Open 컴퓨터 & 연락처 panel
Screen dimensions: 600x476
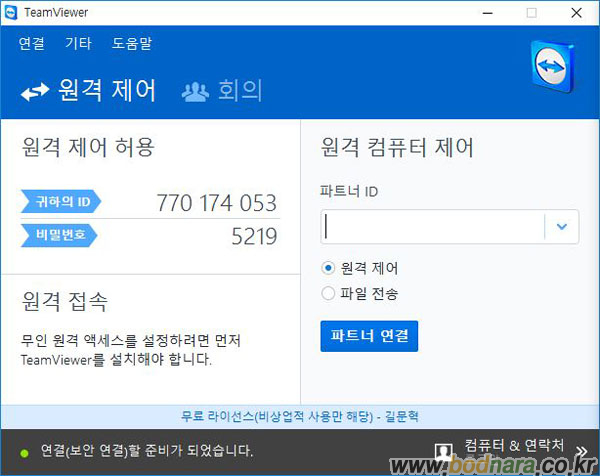[514, 445]
